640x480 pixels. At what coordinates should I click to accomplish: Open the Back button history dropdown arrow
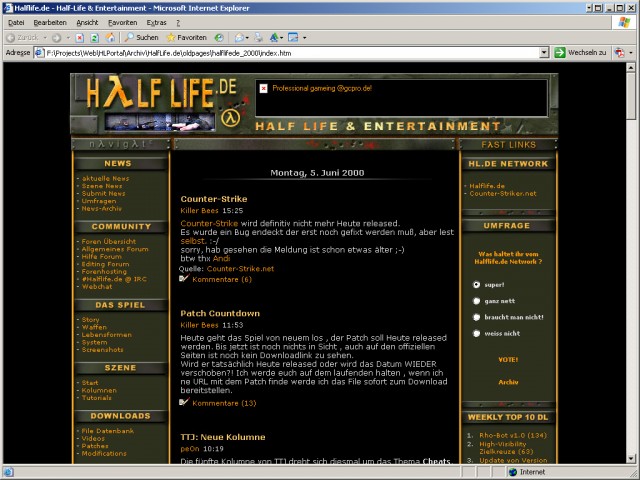45,38
